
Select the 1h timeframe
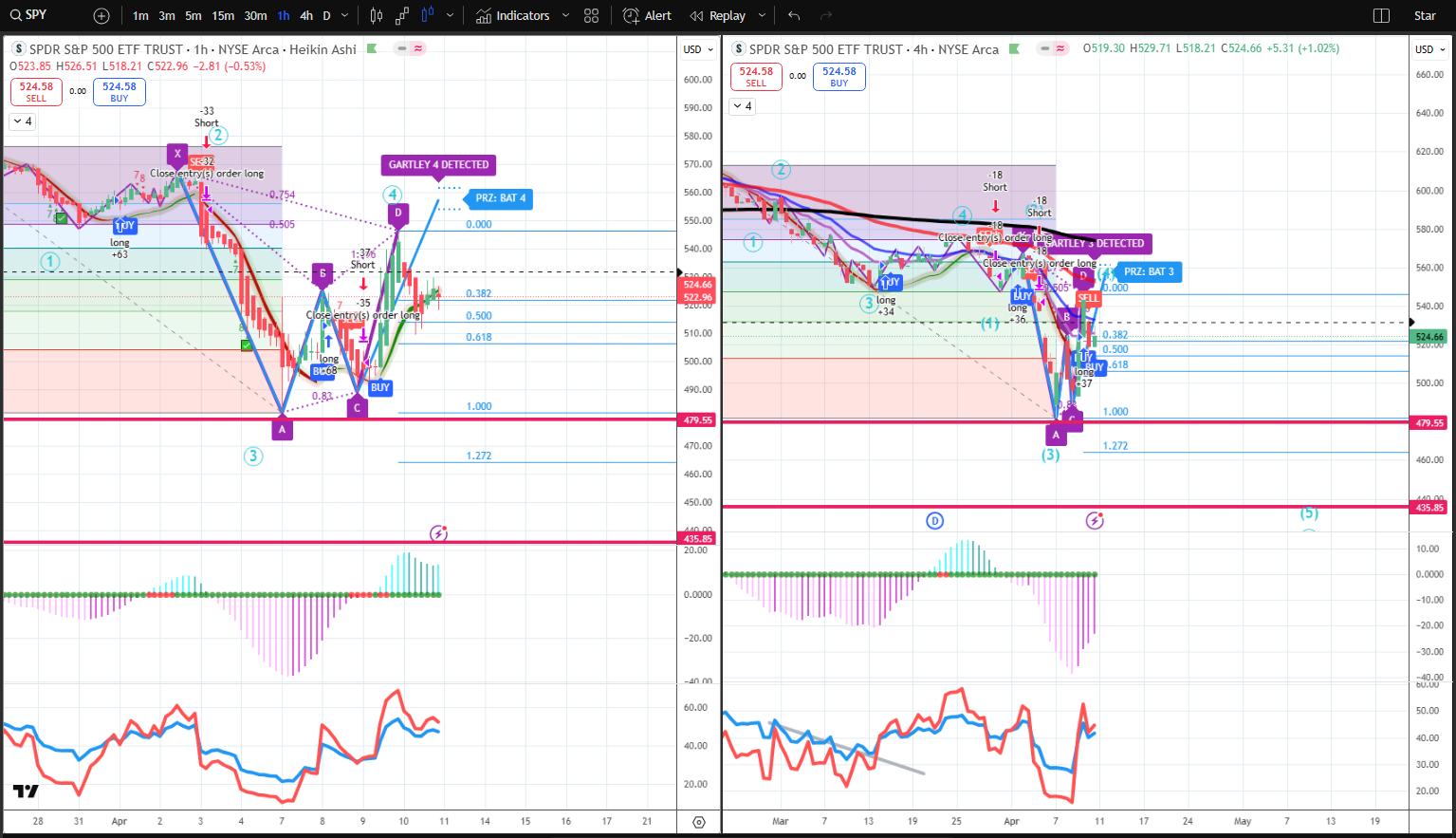[284, 16]
